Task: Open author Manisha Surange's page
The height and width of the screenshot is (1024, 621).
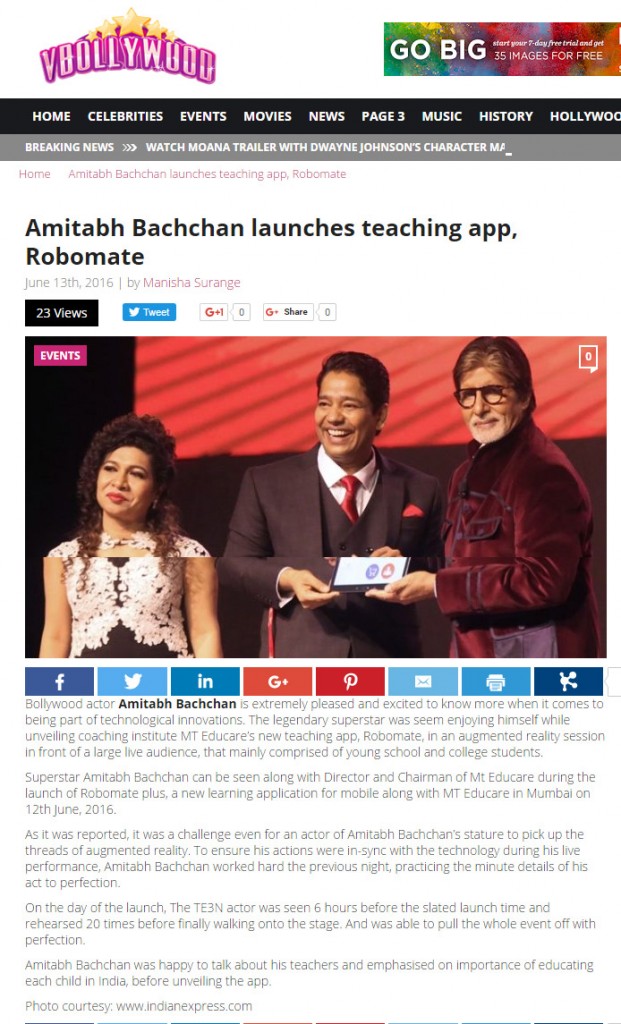Action: click(x=191, y=283)
